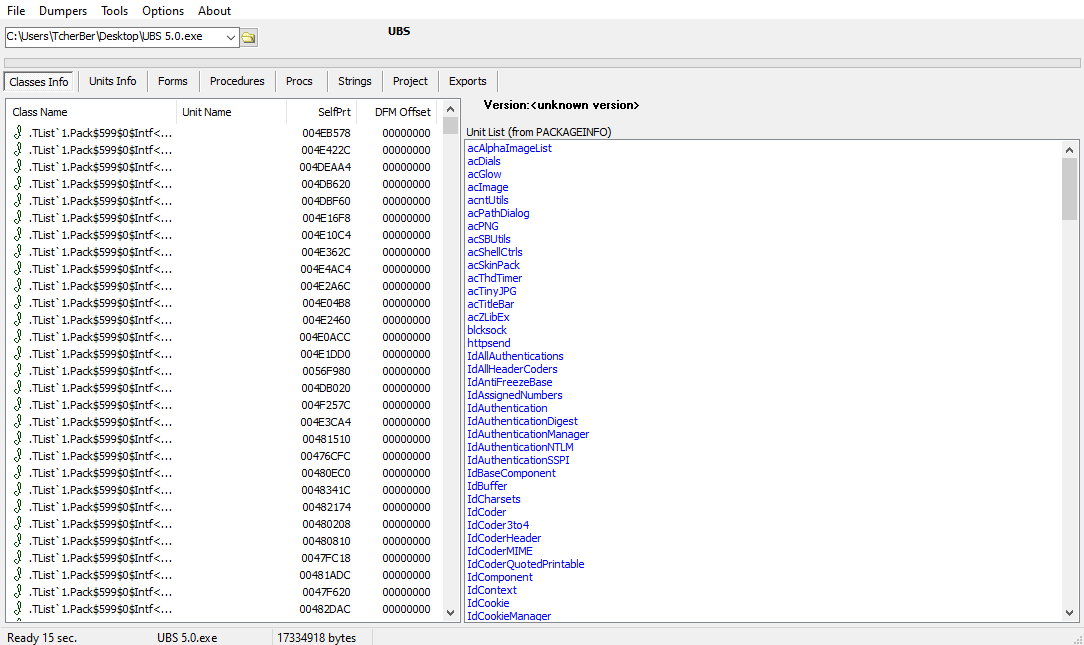The width and height of the screenshot is (1084, 645).
Task: Click the file path input field
Action: click(113, 37)
